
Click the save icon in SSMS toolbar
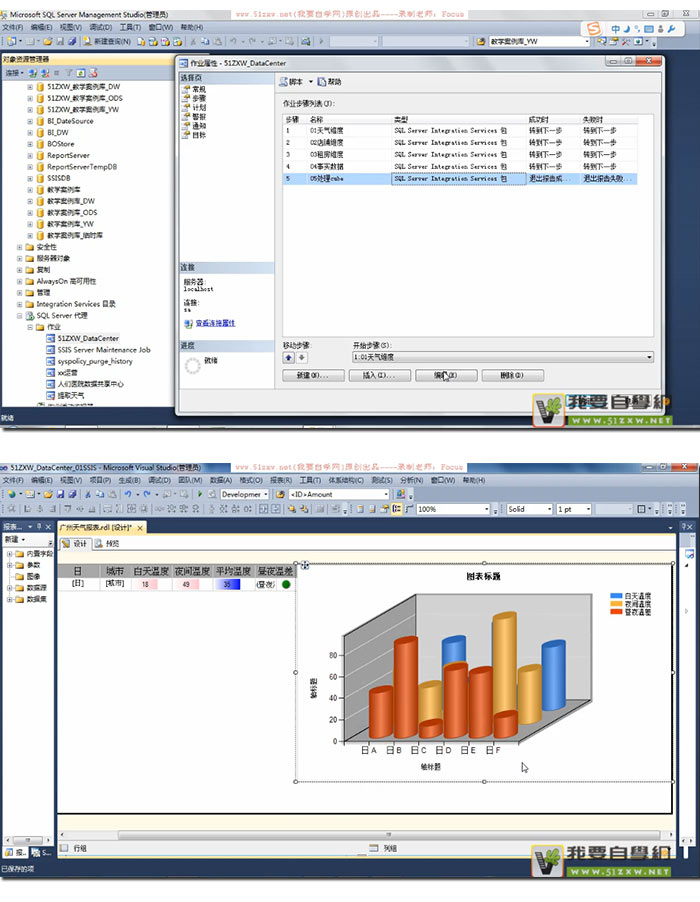point(60,41)
